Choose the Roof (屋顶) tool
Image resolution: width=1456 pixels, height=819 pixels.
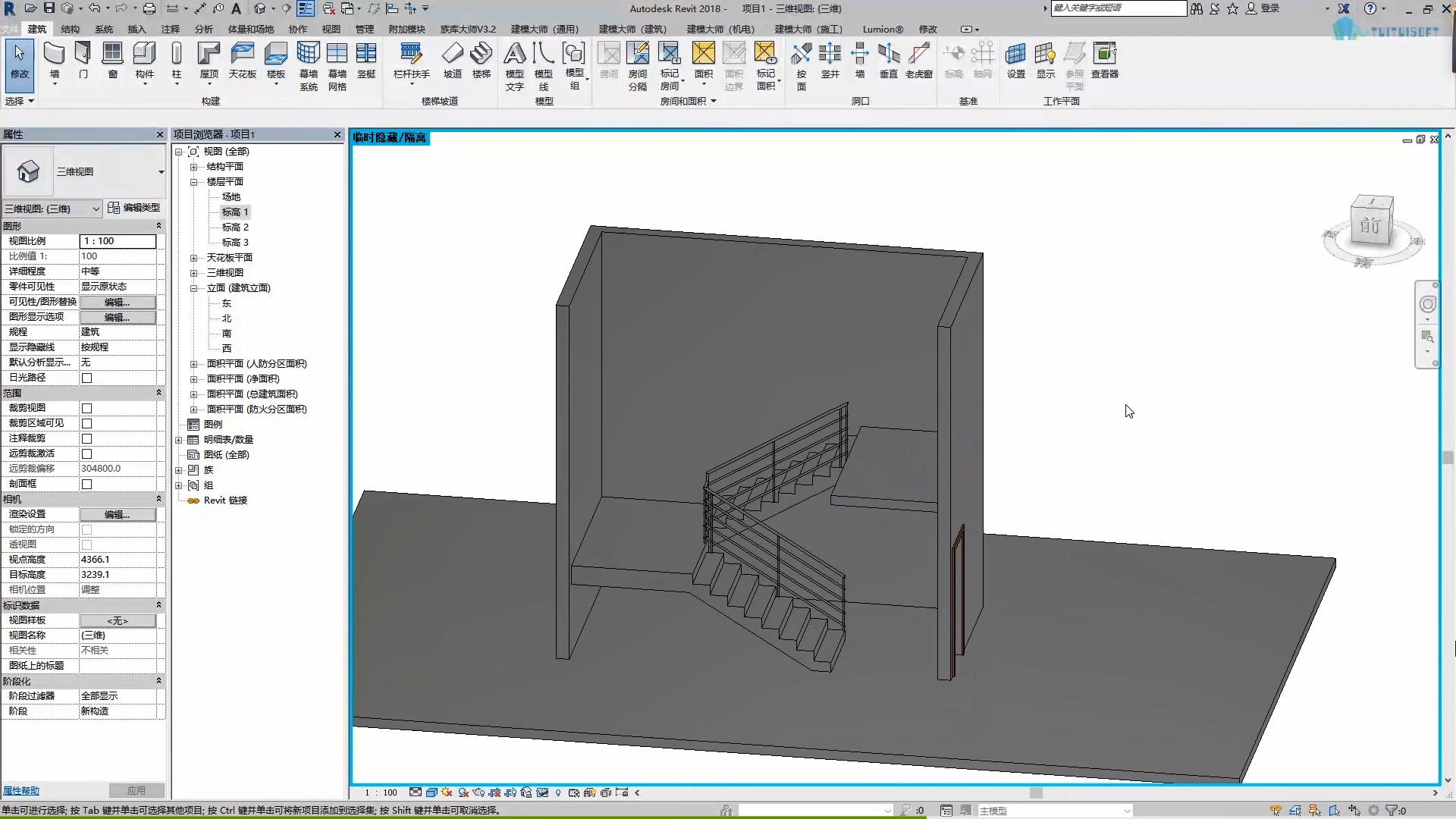click(209, 55)
